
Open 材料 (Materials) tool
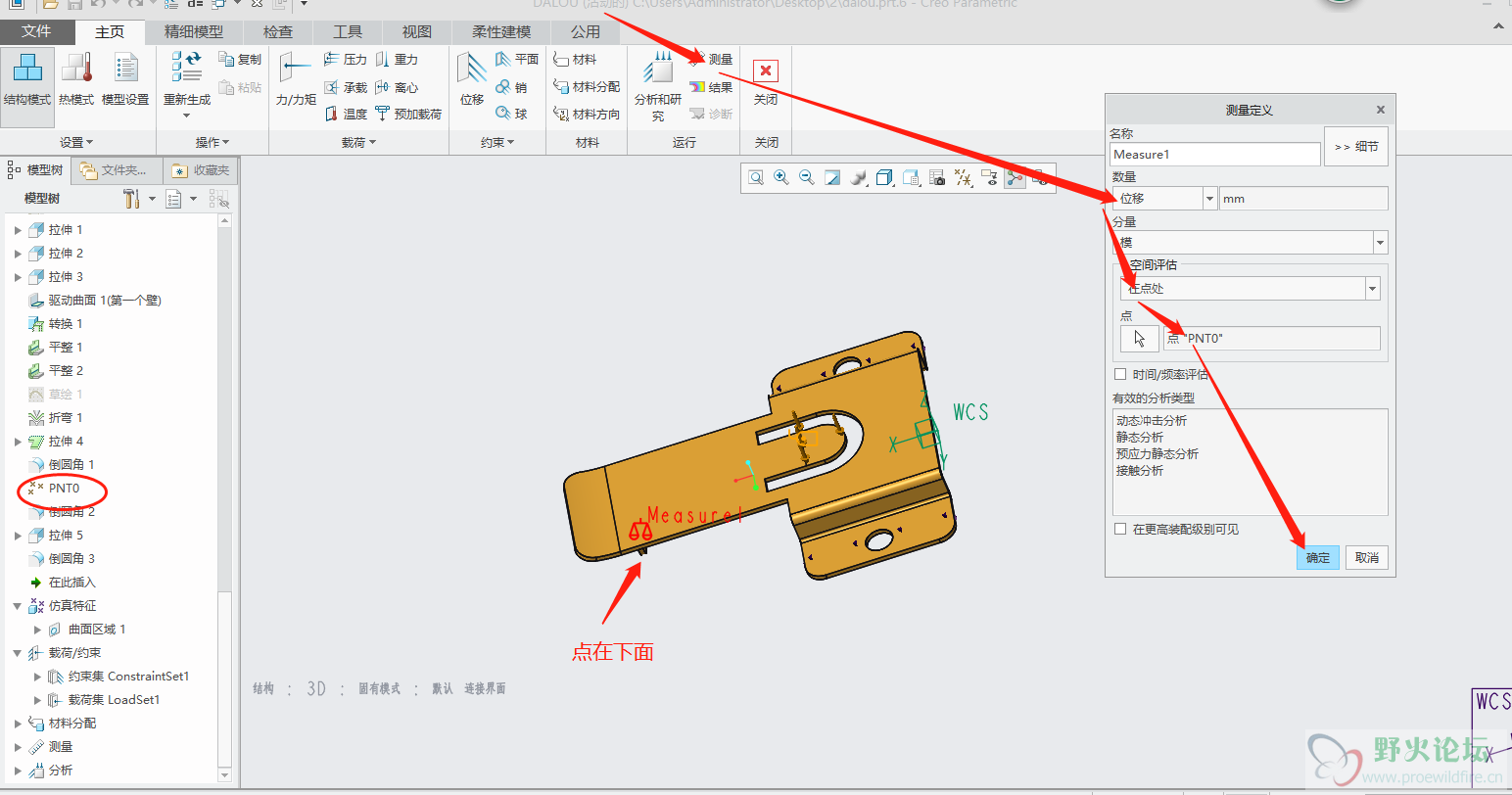click(575, 60)
